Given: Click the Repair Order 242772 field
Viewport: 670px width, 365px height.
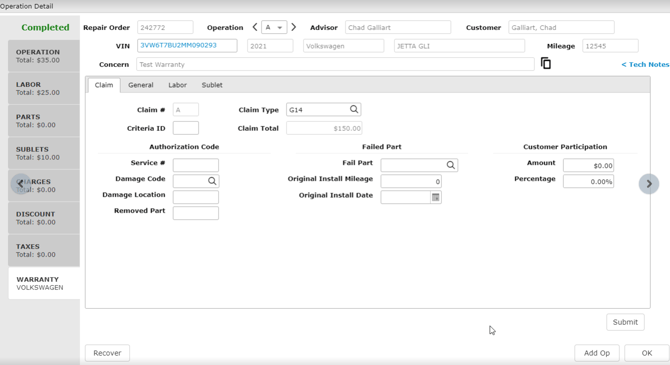Looking at the screenshot, I should click(x=165, y=27).
